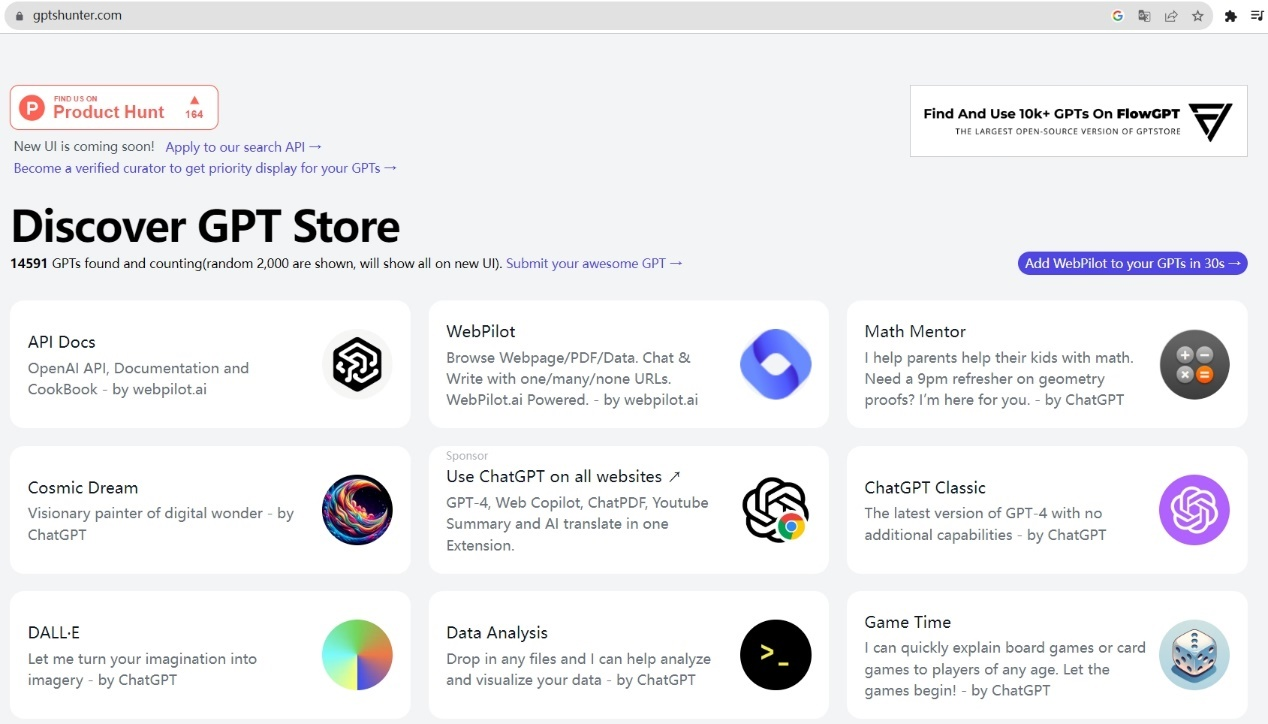Viewport: 1268px width, 724px height.
Task: Click 'New UI is coming soon!' text
Action: point(84,147)
